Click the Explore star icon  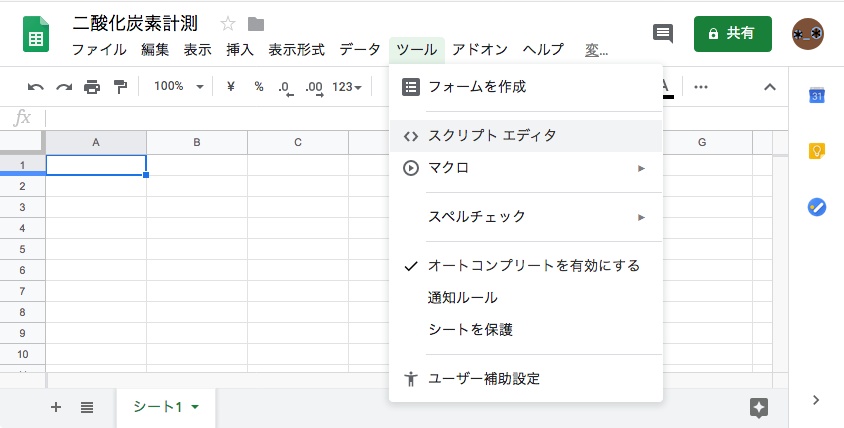759,407
